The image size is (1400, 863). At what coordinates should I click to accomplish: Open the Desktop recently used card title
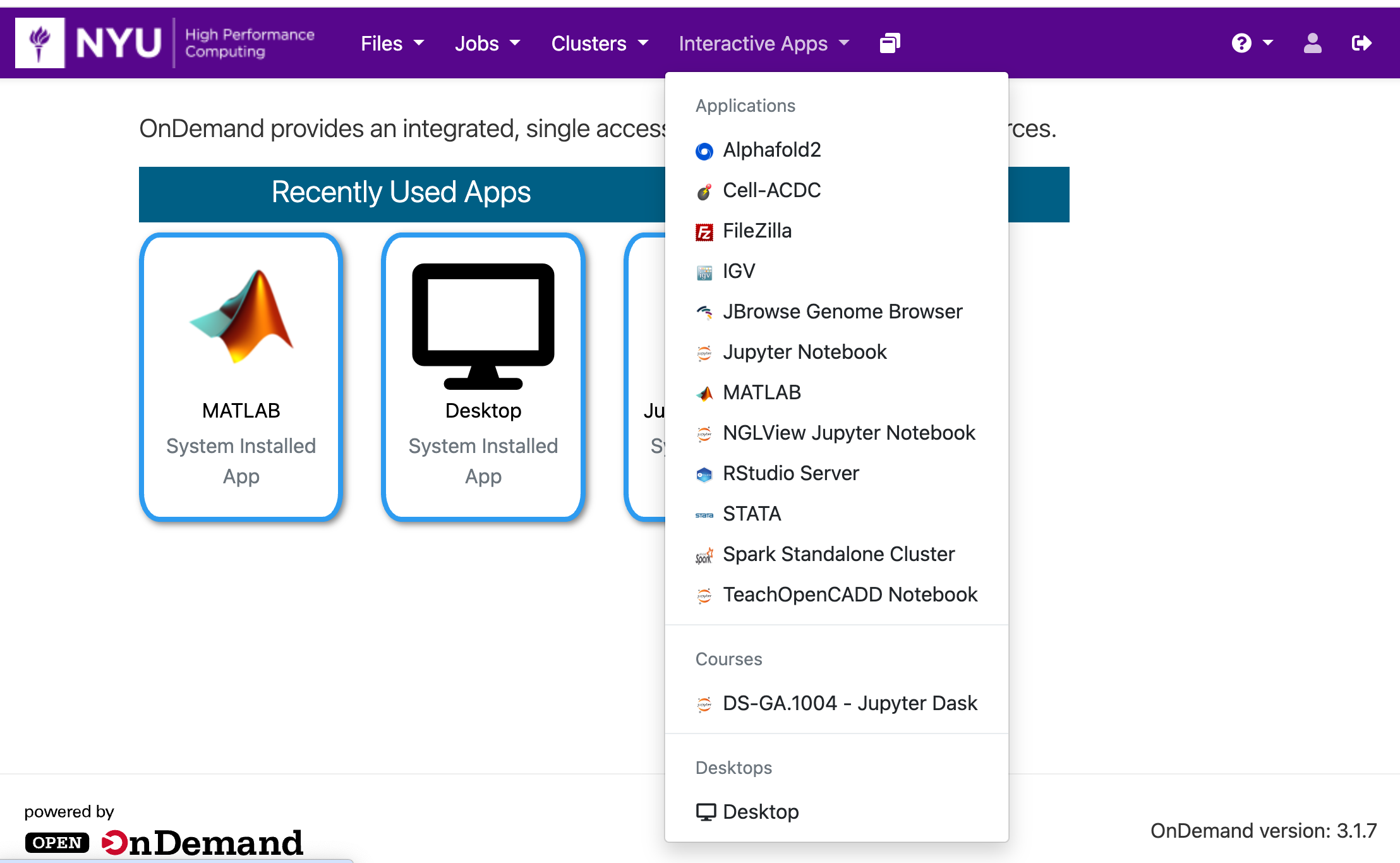[483, 411]
